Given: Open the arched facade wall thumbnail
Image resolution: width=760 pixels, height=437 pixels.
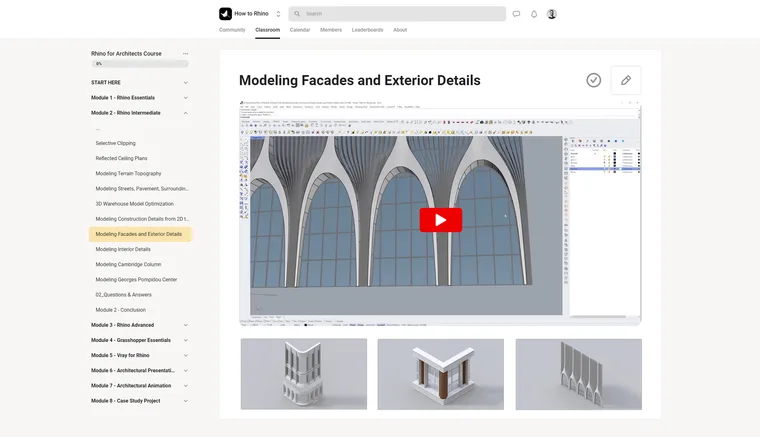Looking at the screenshot, I should click(579, 374).
